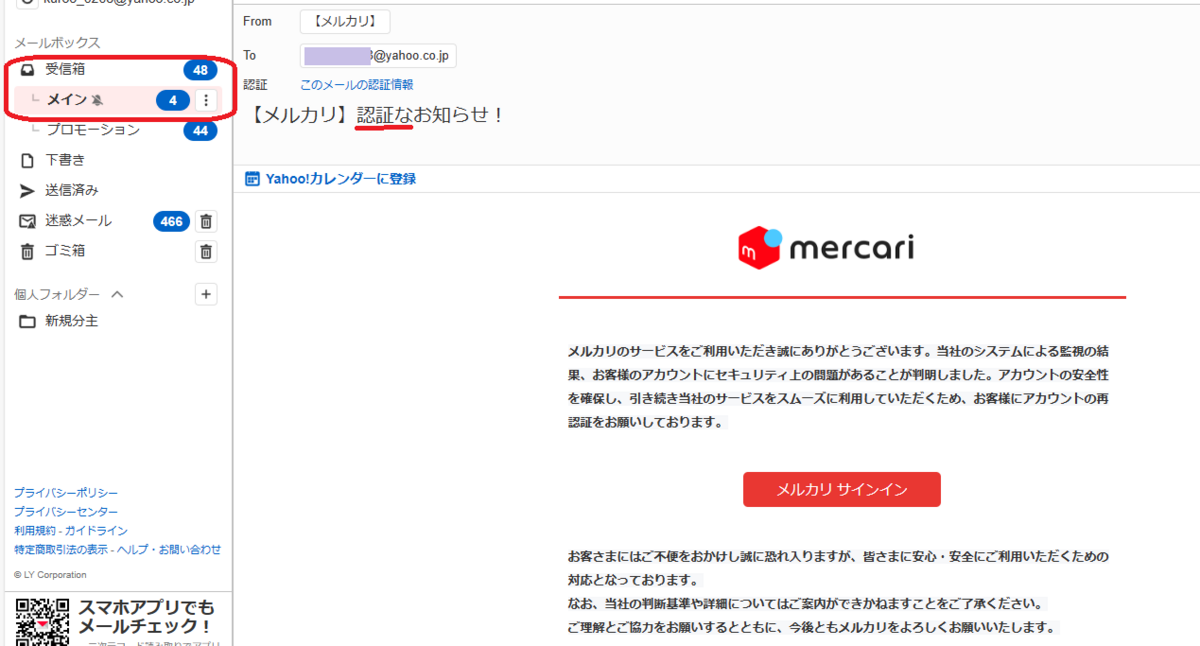1200x646 pixels.
Task: Click the email subject 【メルカリ】認証なお知らせ！
Action: [x=377, y=115]
